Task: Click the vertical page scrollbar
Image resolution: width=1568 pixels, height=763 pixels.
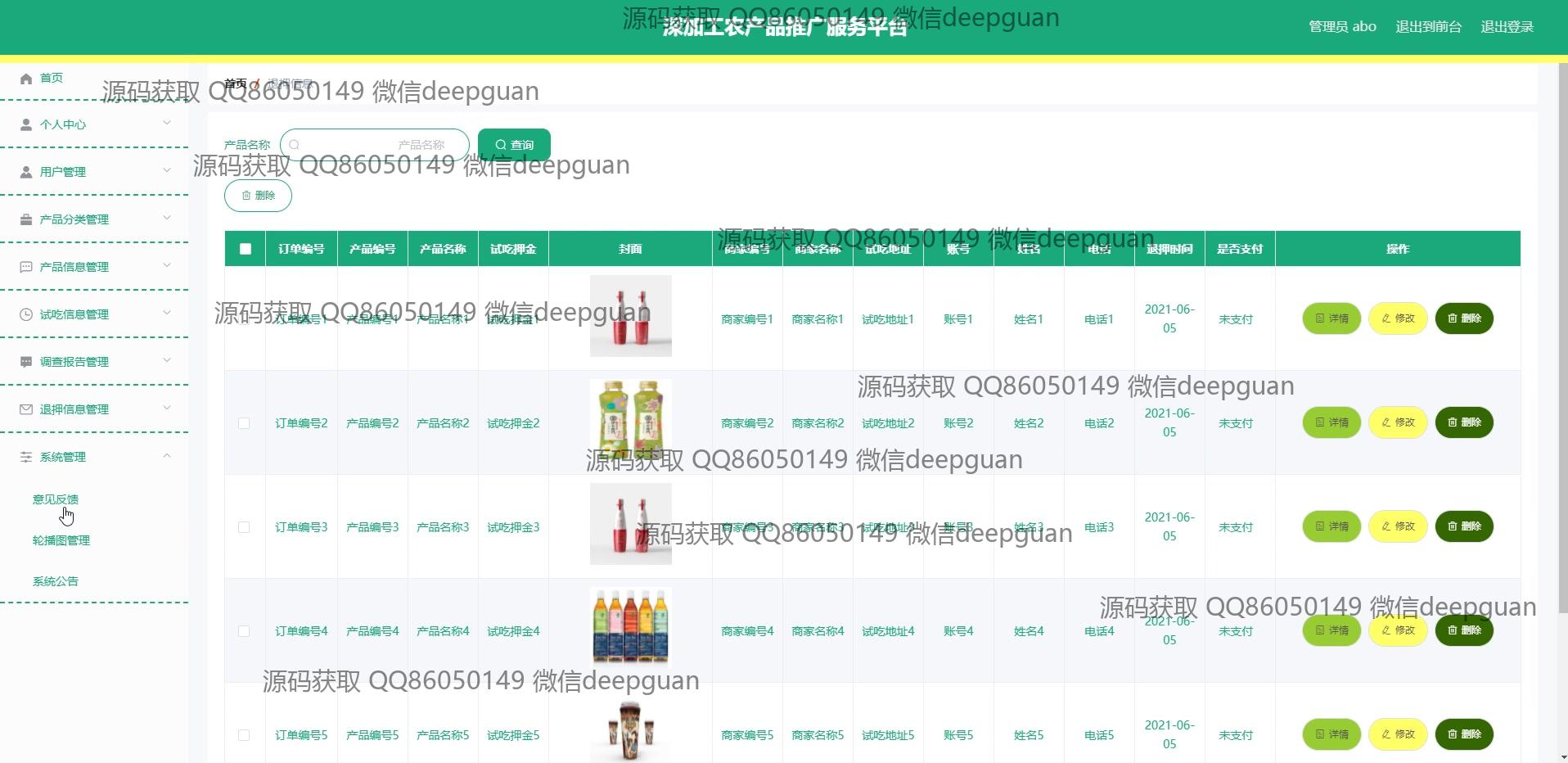Action: coord(1562,327)
